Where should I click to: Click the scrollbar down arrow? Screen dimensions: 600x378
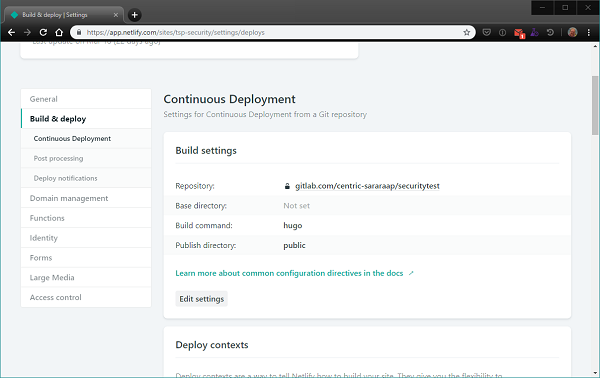(595, 373)
